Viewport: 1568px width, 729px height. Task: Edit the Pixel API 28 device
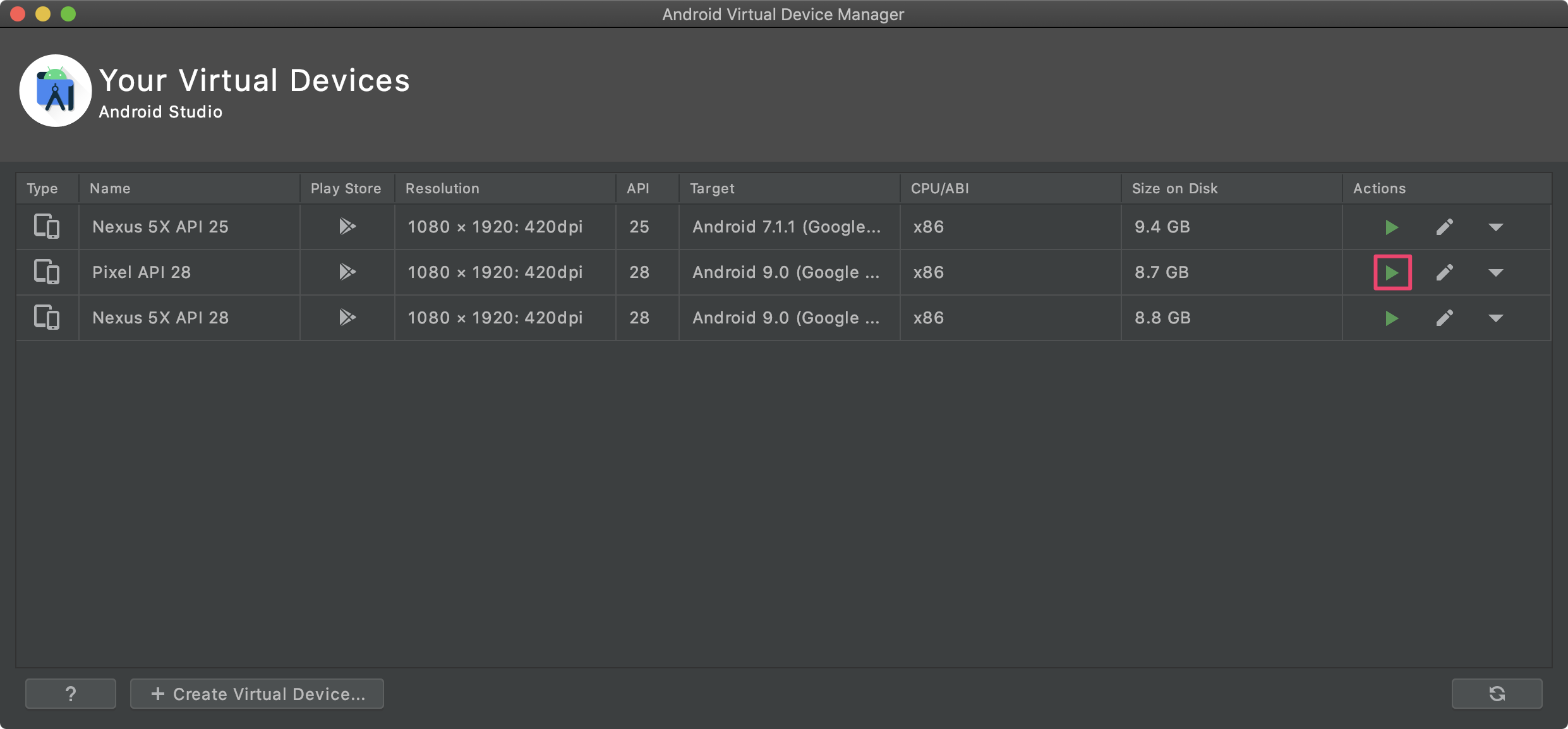[1445, 273]
